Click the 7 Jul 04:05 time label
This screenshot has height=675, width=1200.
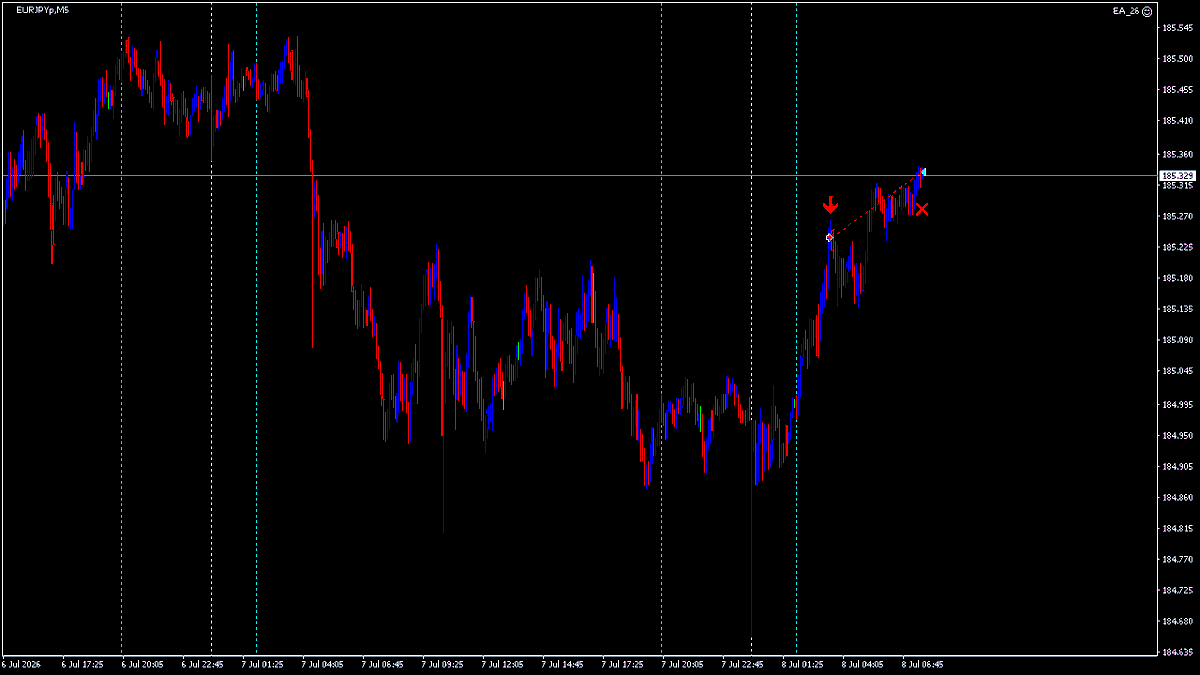[x=321, y=663]
